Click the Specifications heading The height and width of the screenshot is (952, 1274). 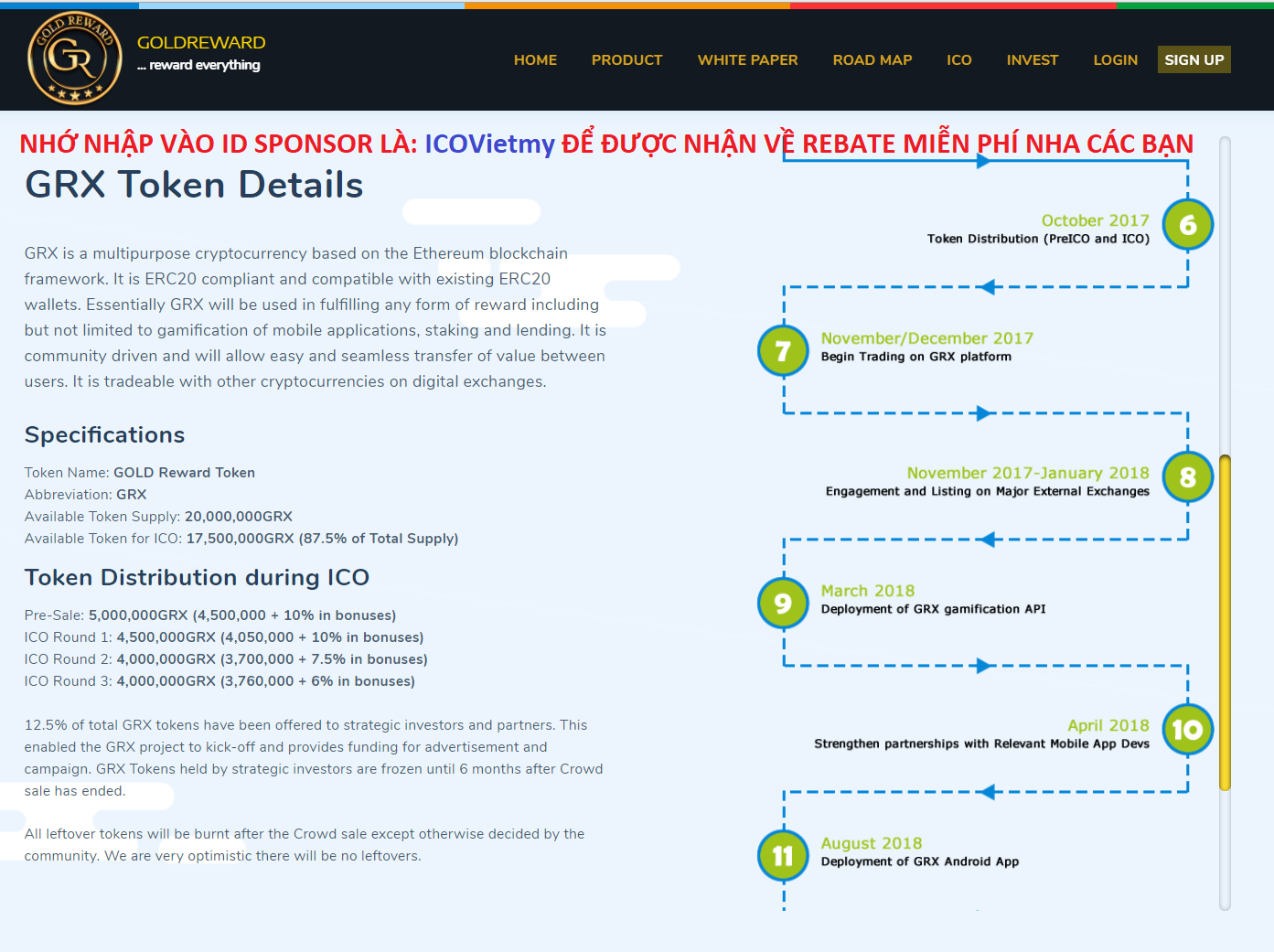104,435
